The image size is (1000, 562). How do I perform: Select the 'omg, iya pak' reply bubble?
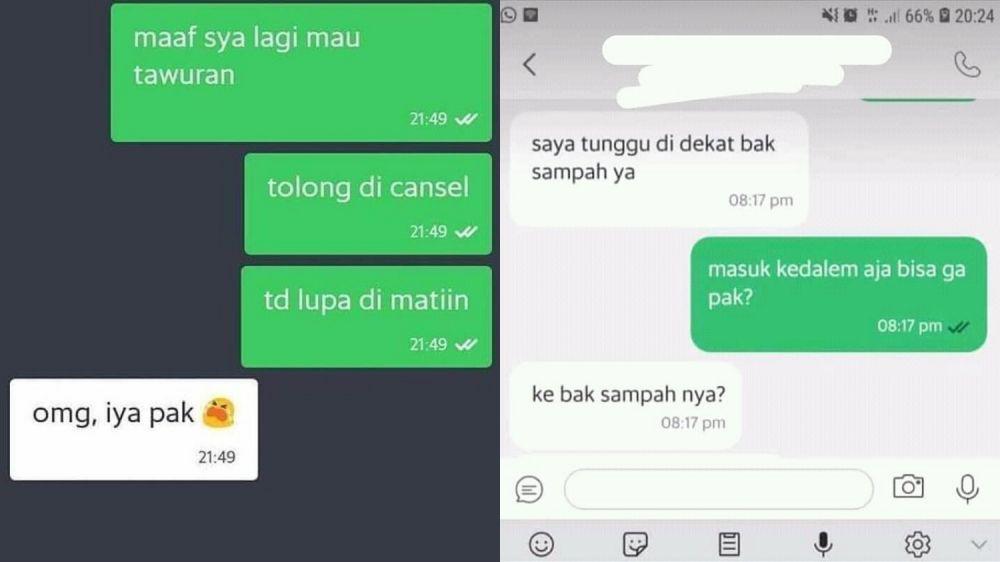[134, 429]
